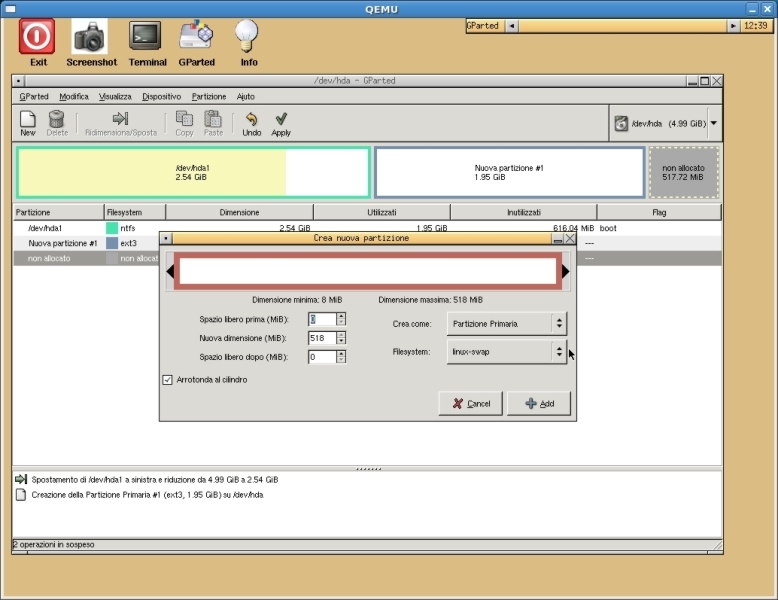Click the Nuova dimensione stepper arrows
This screenshot has width=778, height=600.
(341, 338)
